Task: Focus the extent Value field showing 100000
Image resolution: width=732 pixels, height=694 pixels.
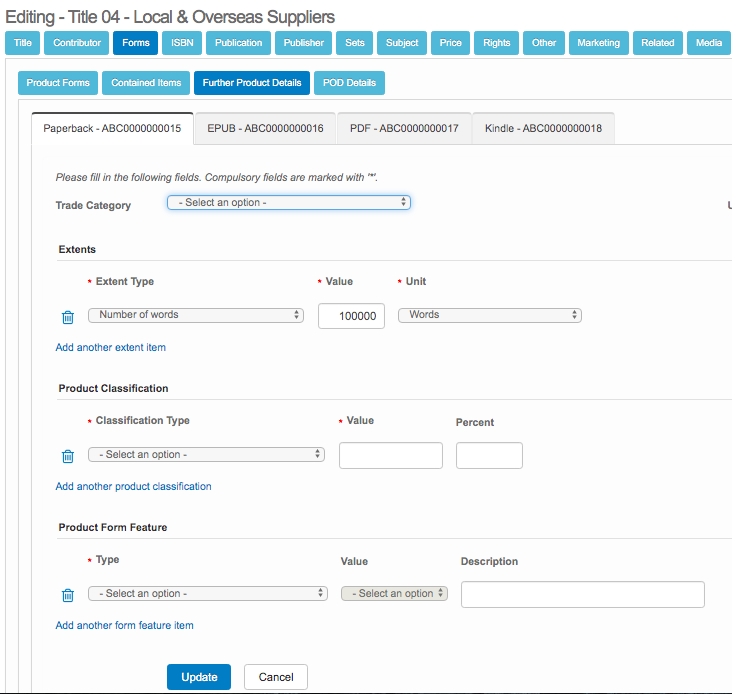Action: coord(351,316)
